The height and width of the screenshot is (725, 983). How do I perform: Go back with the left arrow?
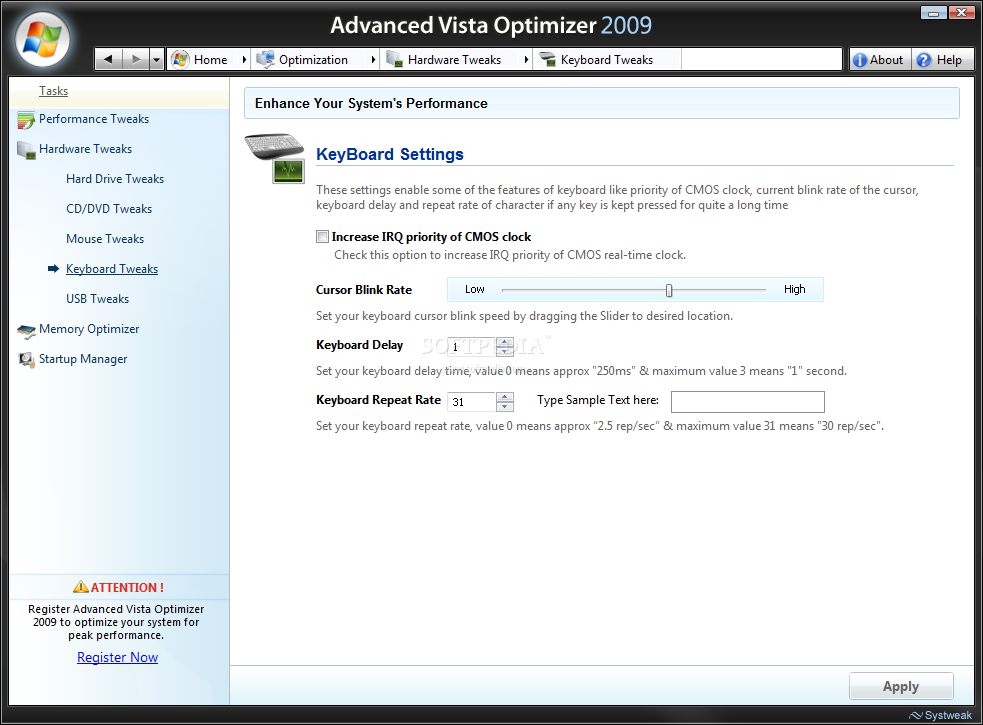(x=108, y=60)
